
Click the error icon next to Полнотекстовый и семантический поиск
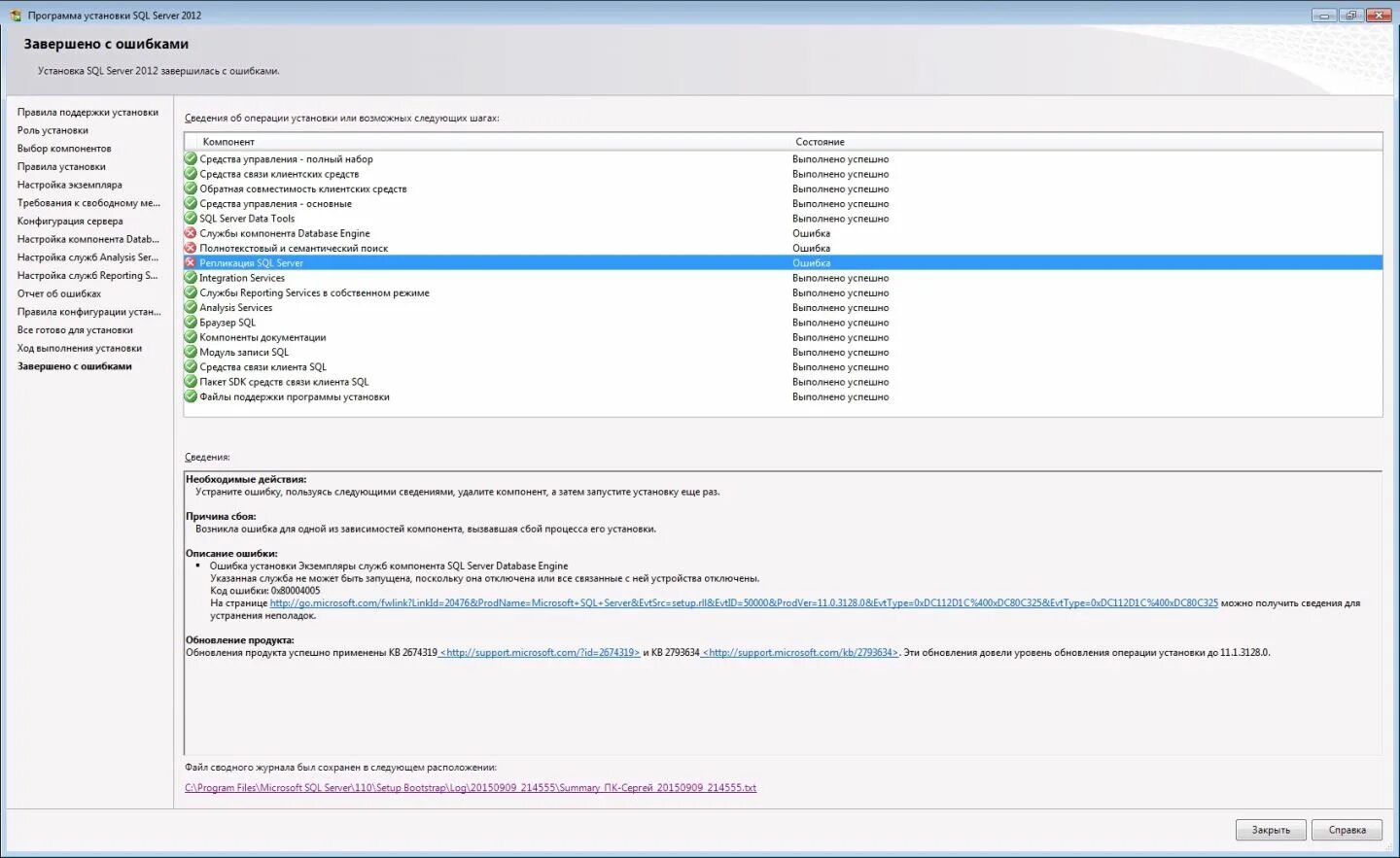[191, 248]
